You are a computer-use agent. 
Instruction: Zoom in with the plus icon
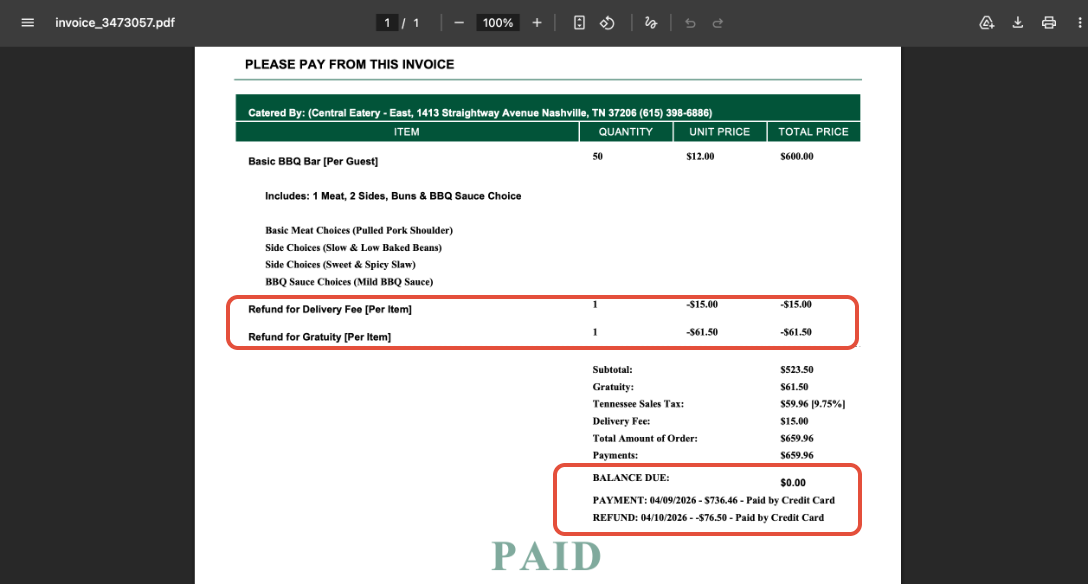(x=536, y=23)
